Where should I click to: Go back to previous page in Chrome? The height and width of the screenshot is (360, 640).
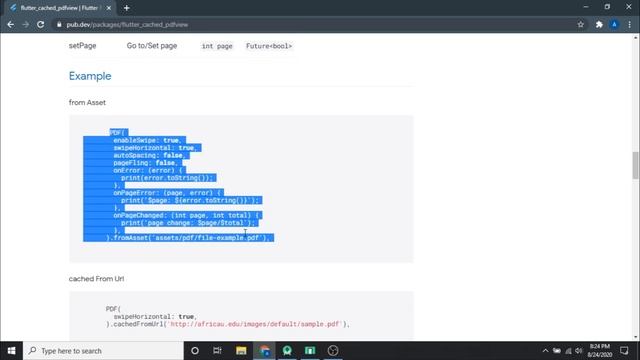click(11, 24)
